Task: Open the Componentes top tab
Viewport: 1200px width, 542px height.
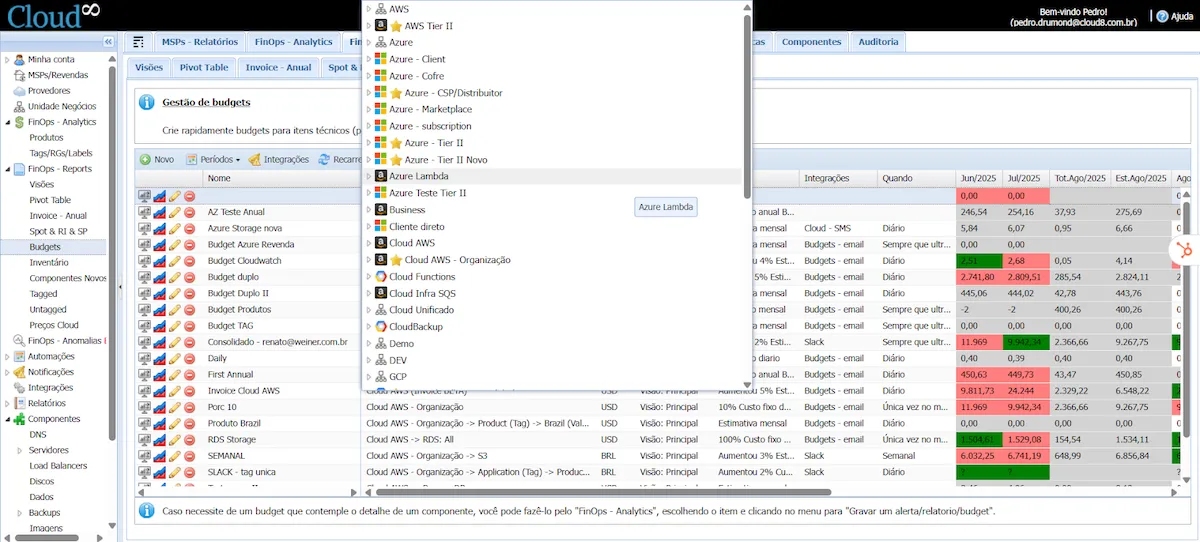Action: [x=811, y=42]
